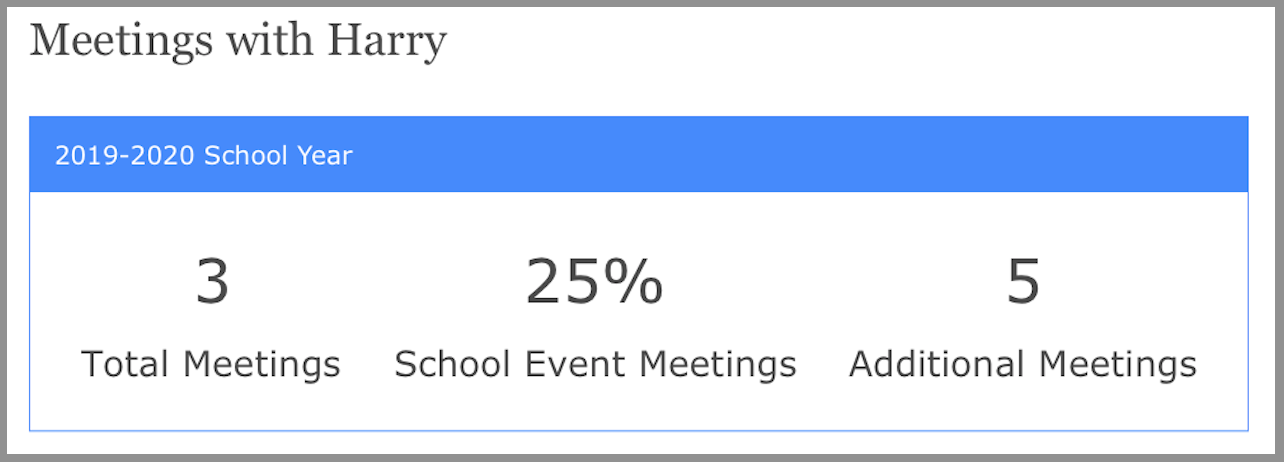Click the word "Total" below the 3
This screenshot has width=1284, height=462.
[x=127, y=364]
